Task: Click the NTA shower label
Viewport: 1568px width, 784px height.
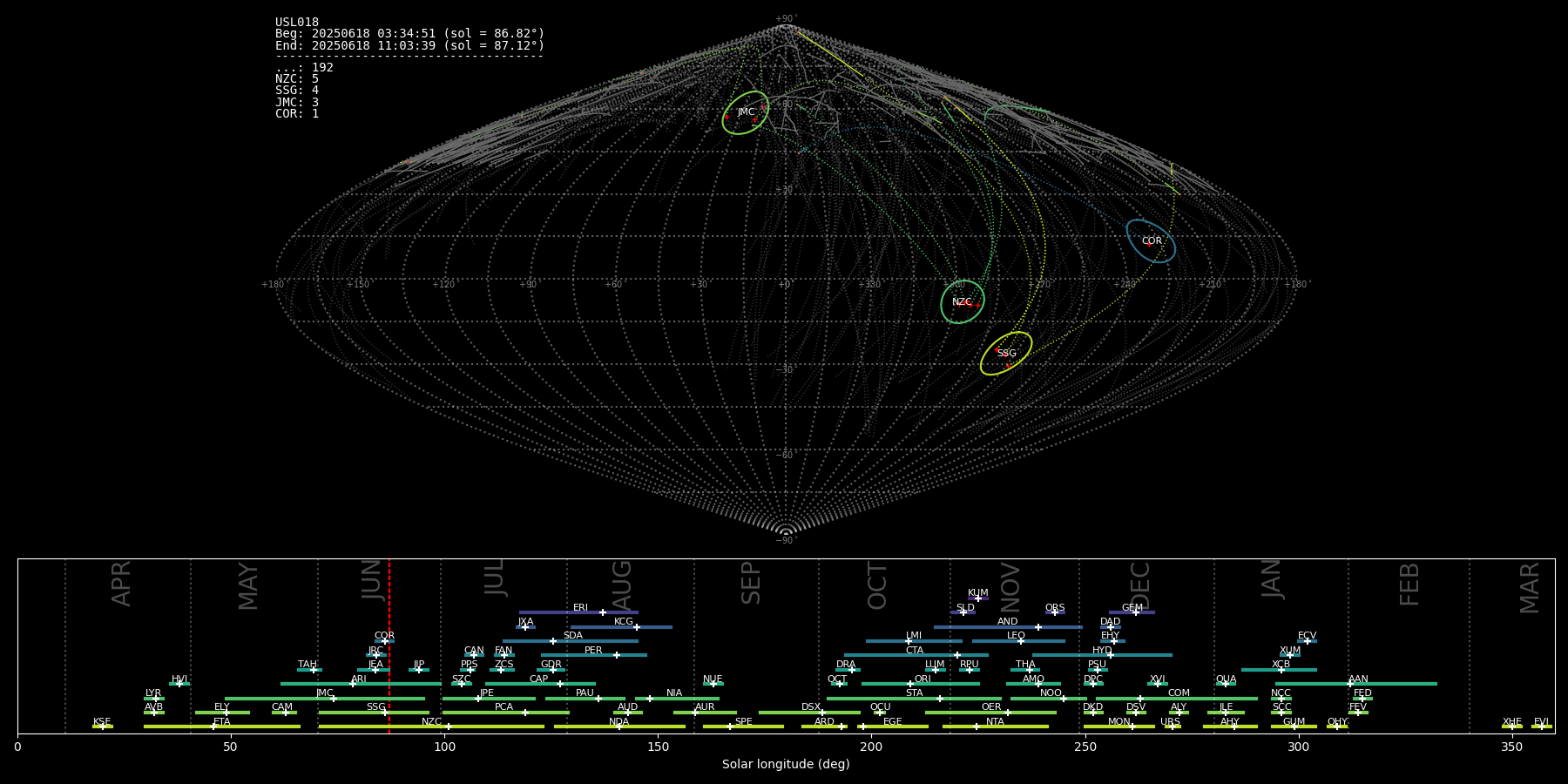Action: coord(995,722)
